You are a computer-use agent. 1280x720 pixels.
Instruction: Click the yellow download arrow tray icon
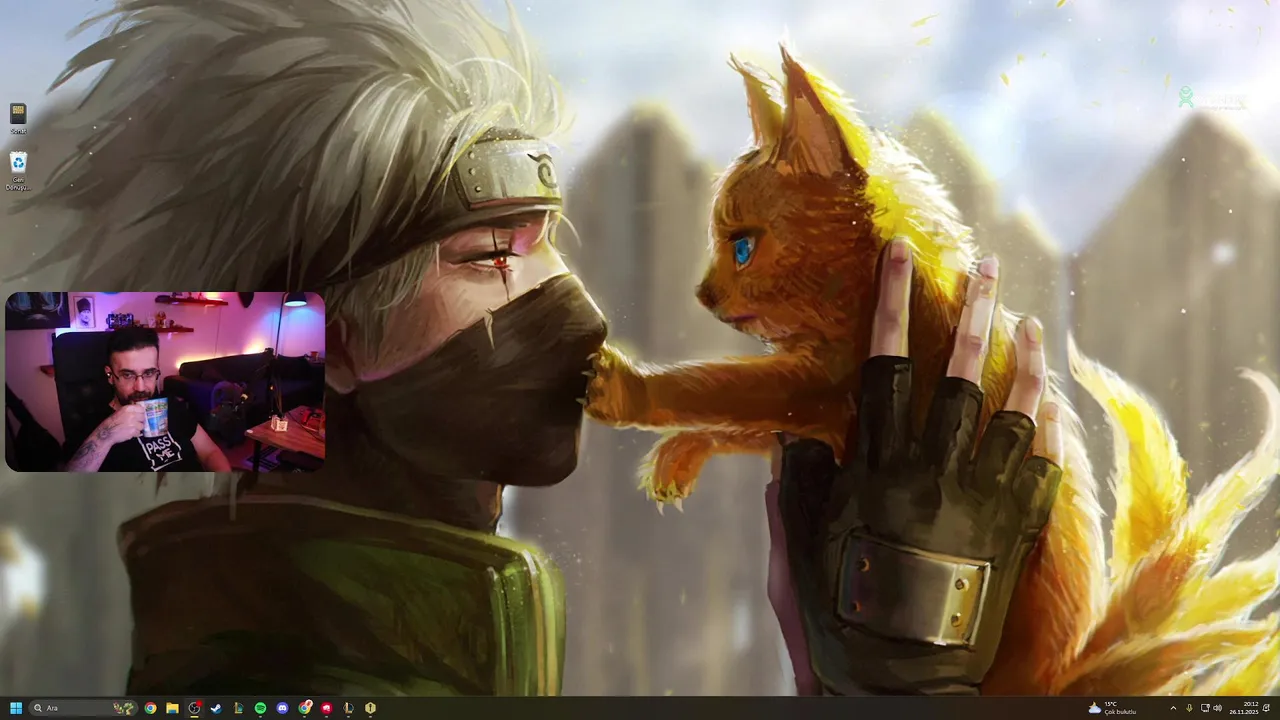coord(1189,708)
